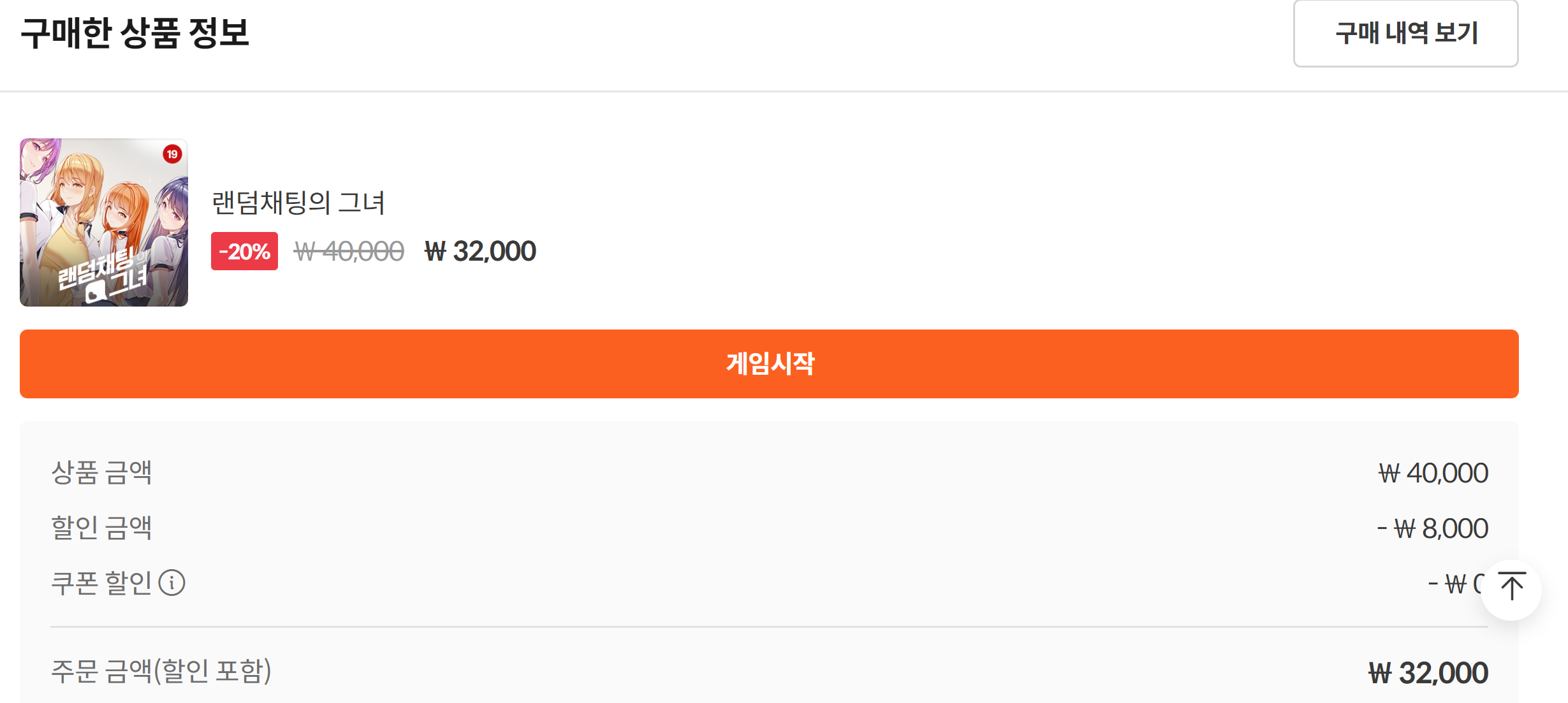This screenshot has width=1568, height=703.
Task: Click the bold ₩32,000 order total
Action: click(1428, 673)
